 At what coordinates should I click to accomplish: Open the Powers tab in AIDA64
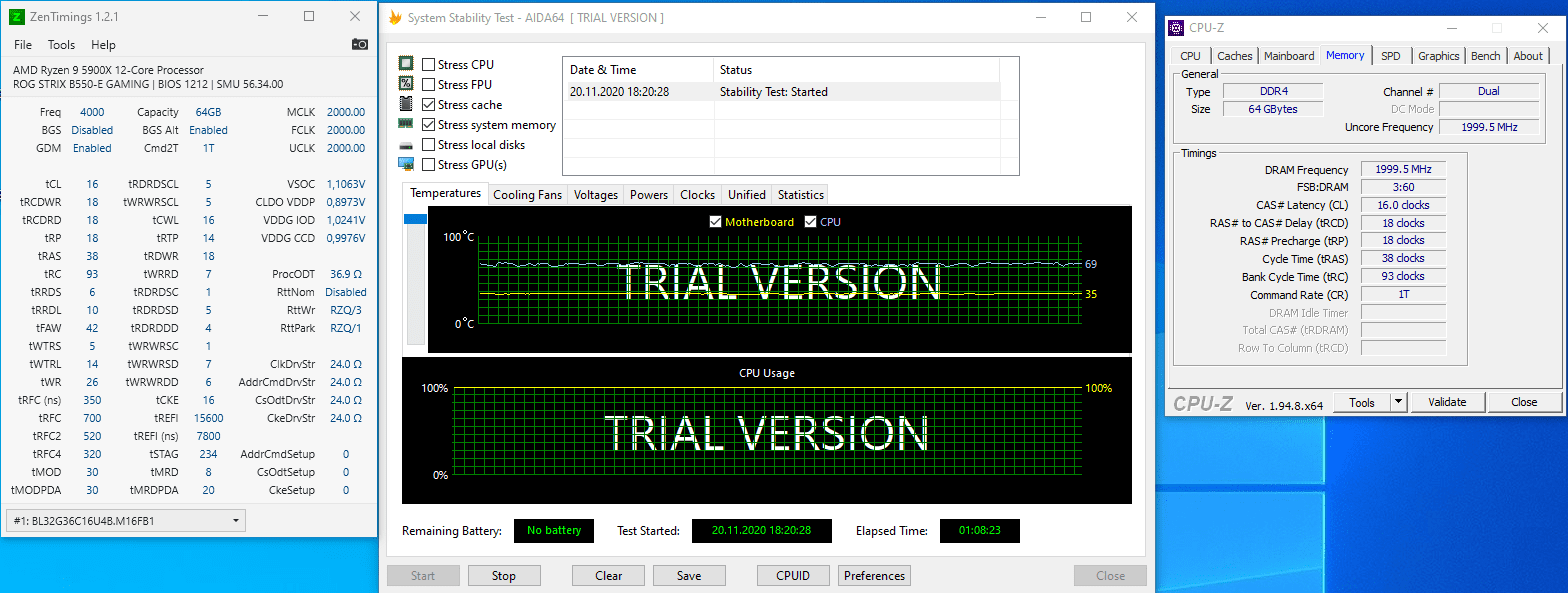pos(649,195)
